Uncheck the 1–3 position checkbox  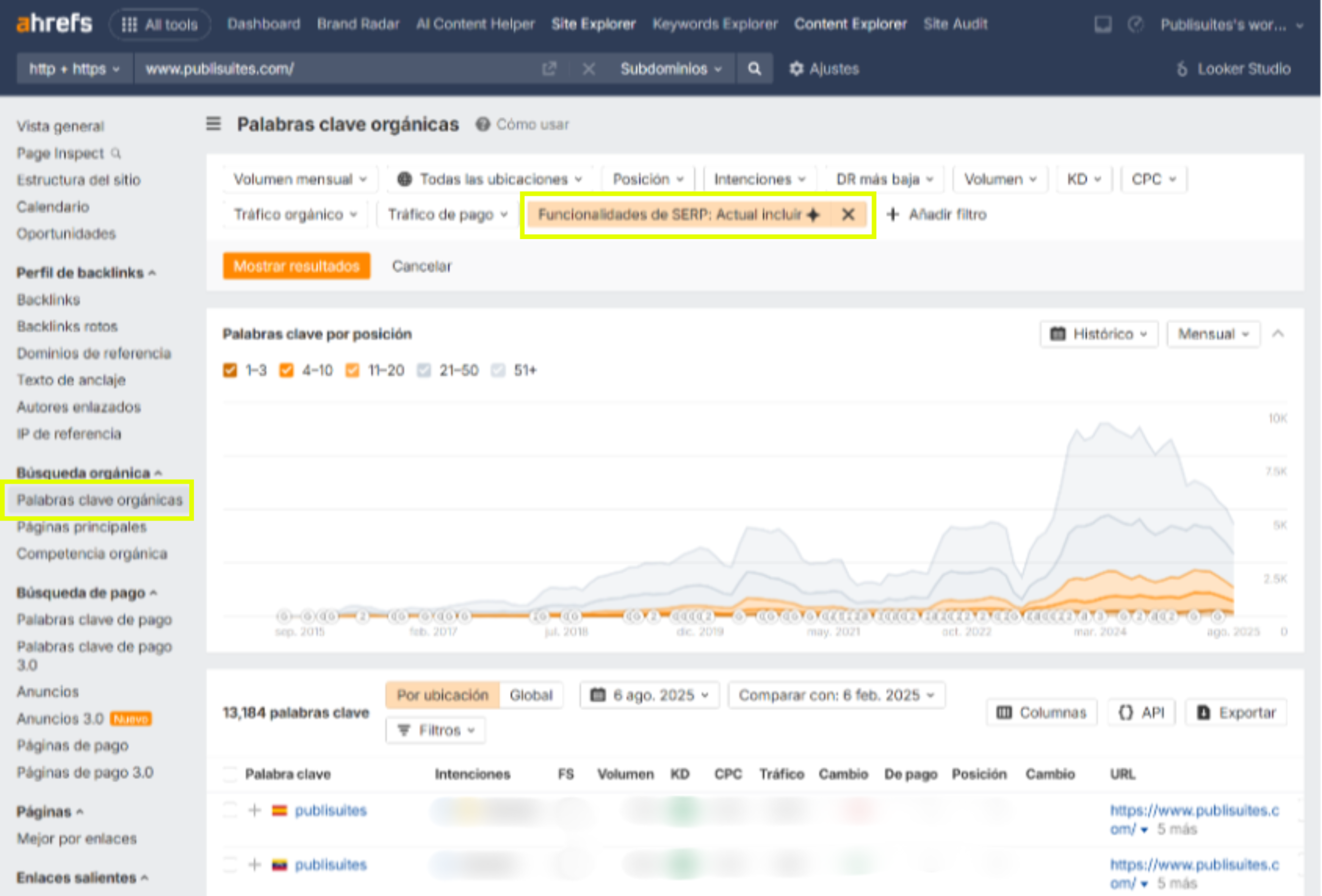point(230,370)
